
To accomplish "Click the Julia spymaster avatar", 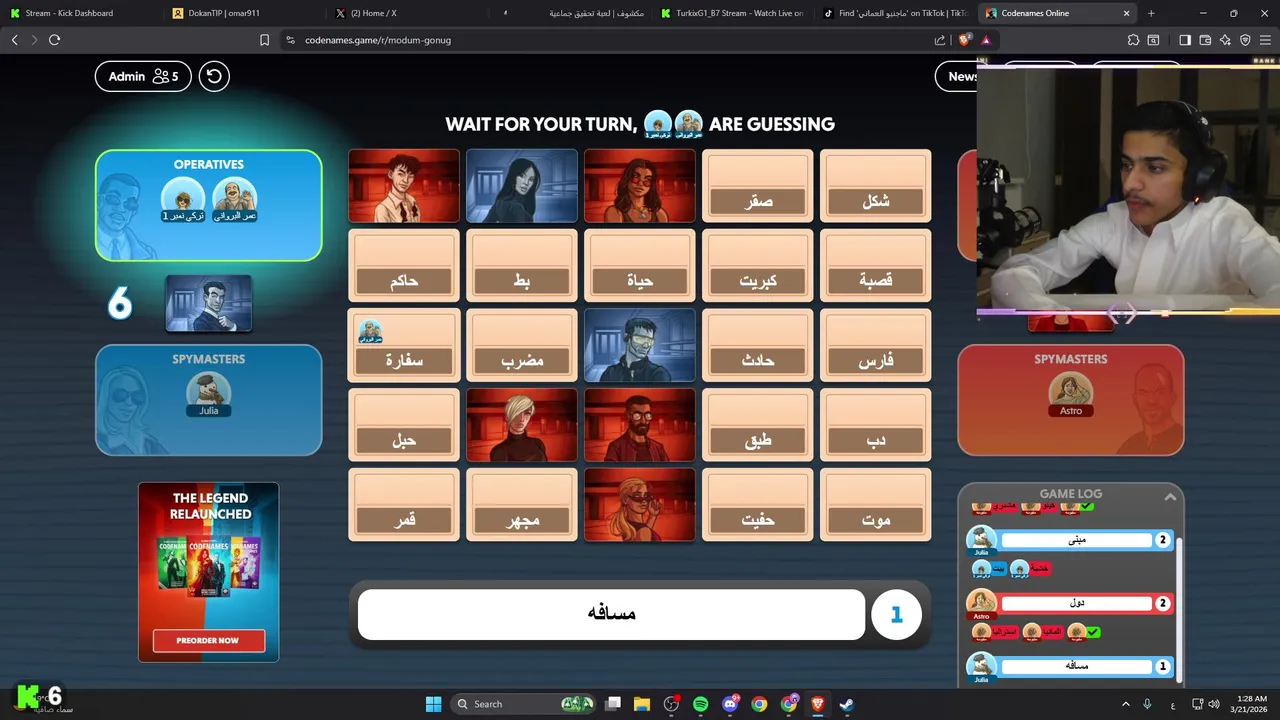I will [x=208, y=392].
